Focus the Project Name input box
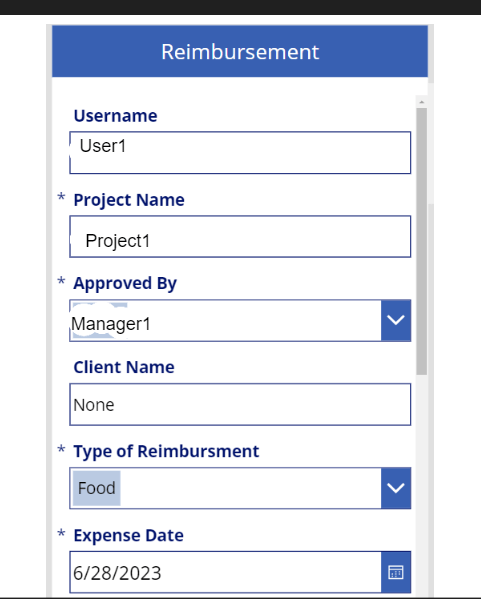The width and height of the screenshot is (481, 599). (240, 236)
